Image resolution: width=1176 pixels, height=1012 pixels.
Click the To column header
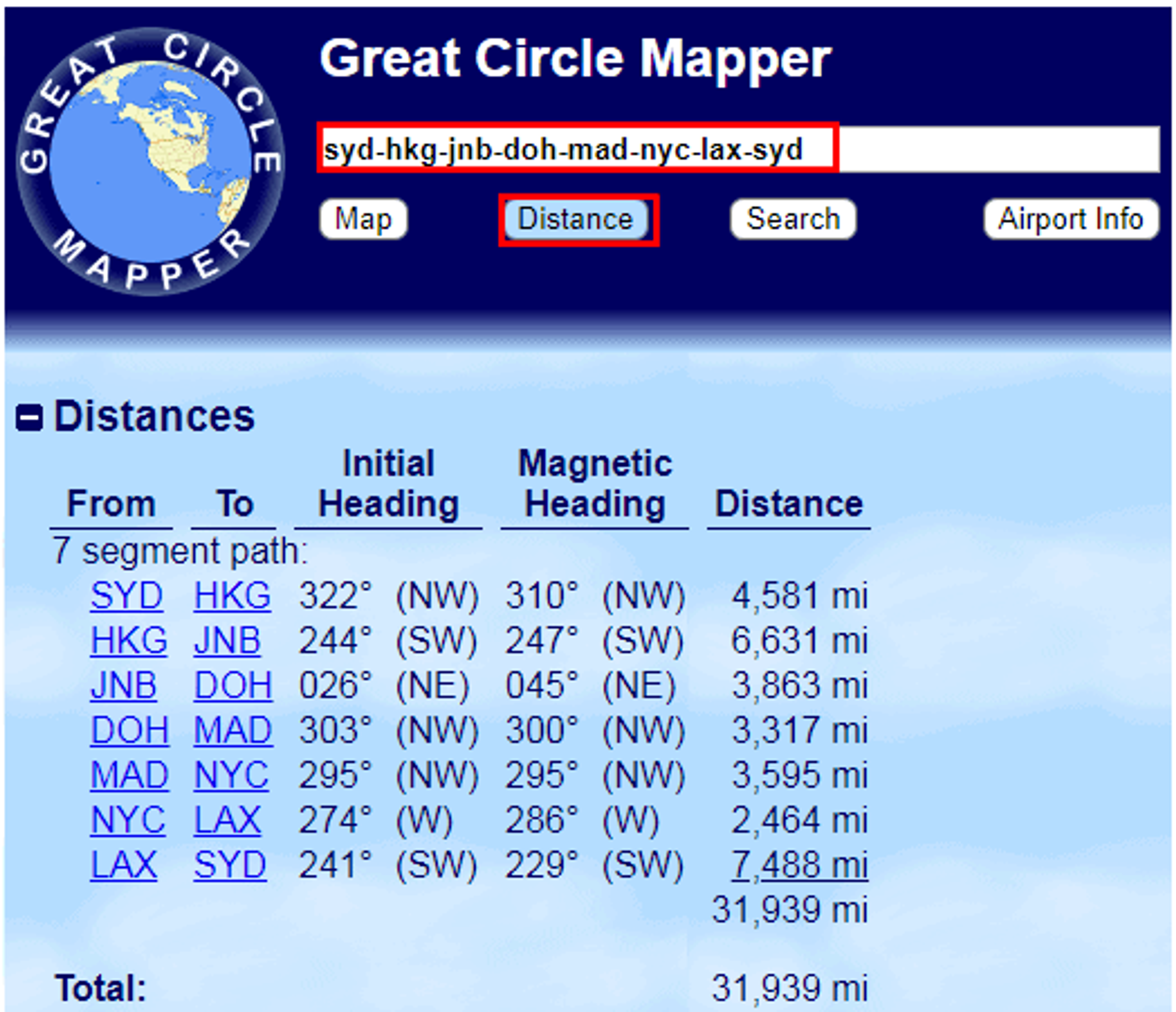point(235,504)
